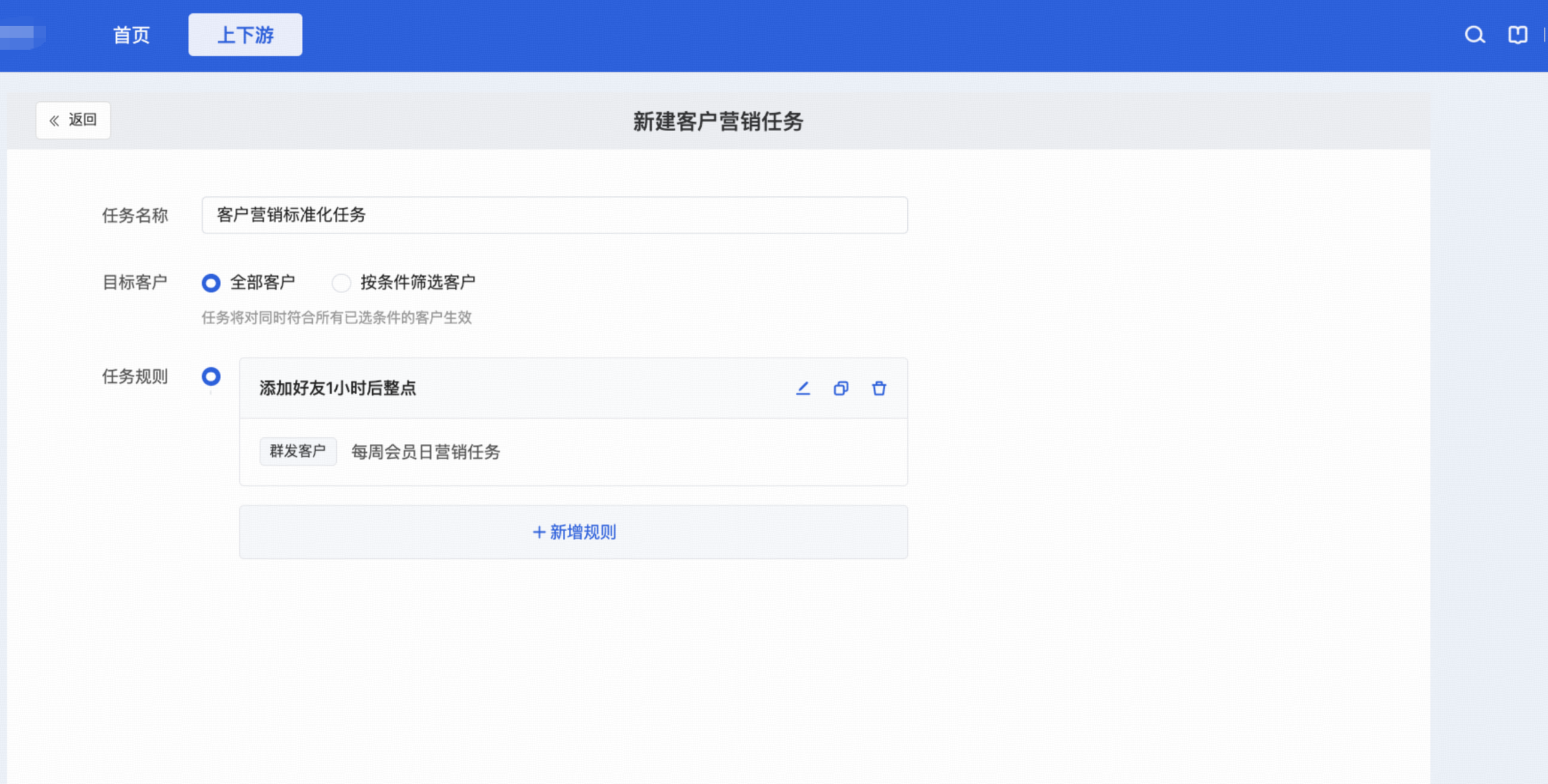This screenshot has height=784, width=1548.
Task: Open the help book icon
Action: point(1517,35)
